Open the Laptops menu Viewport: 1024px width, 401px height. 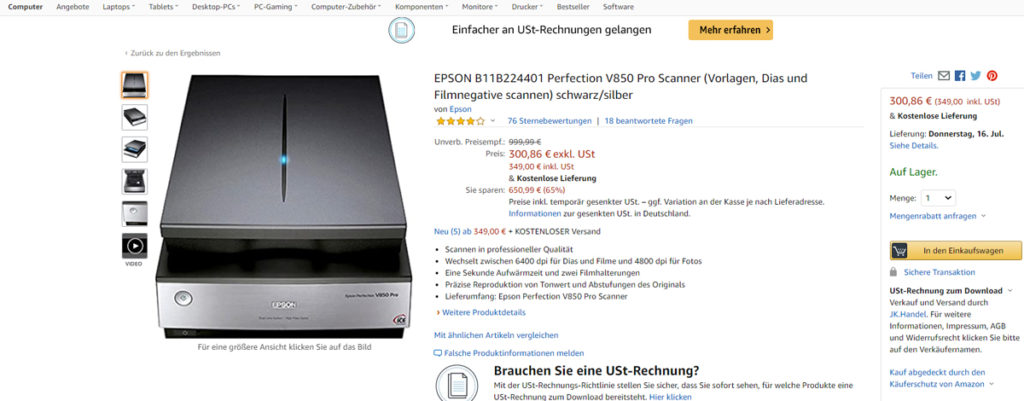pyautogui.click(x=120, y=7)
